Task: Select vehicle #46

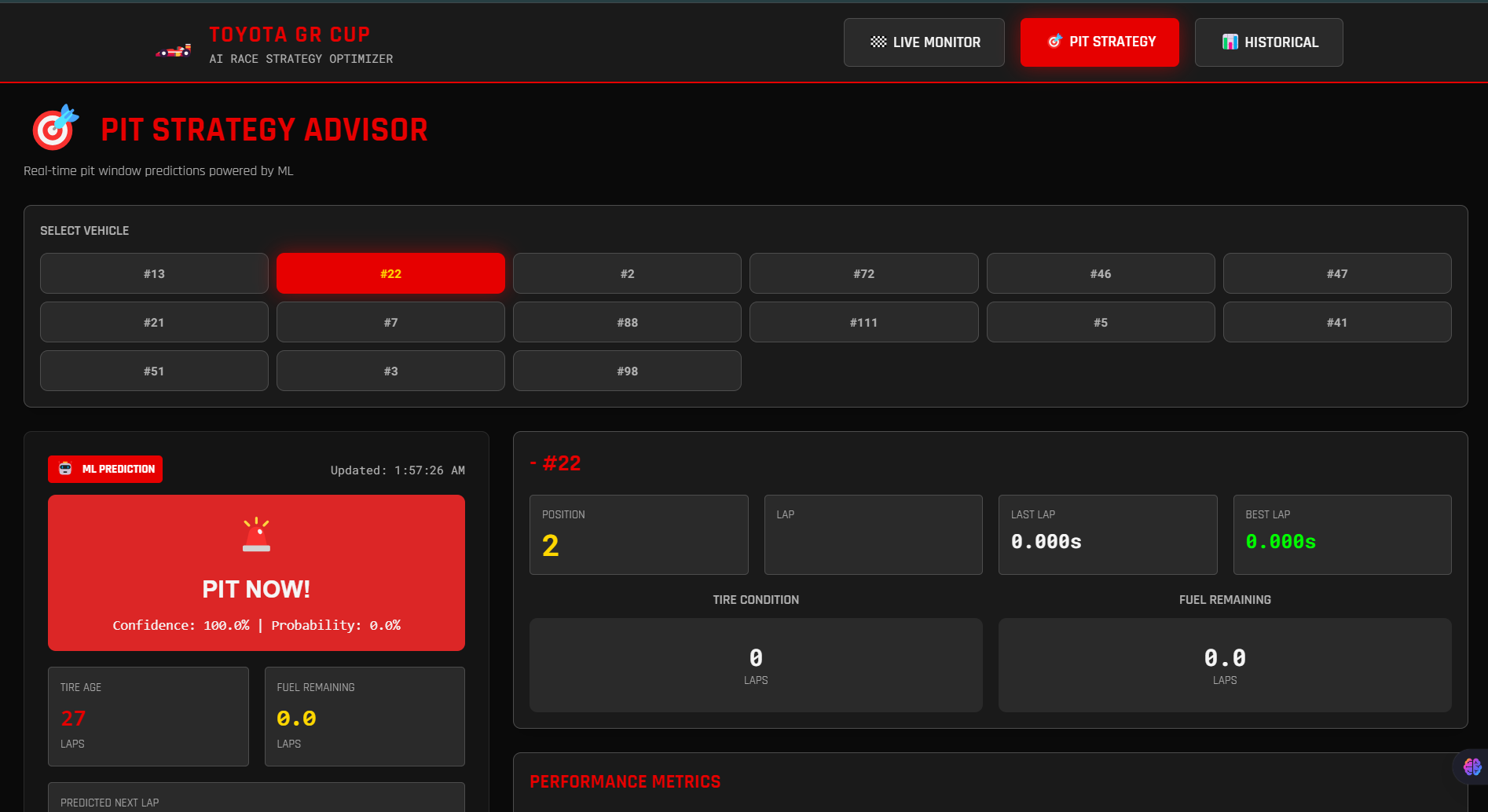Action: [1101, 273]
